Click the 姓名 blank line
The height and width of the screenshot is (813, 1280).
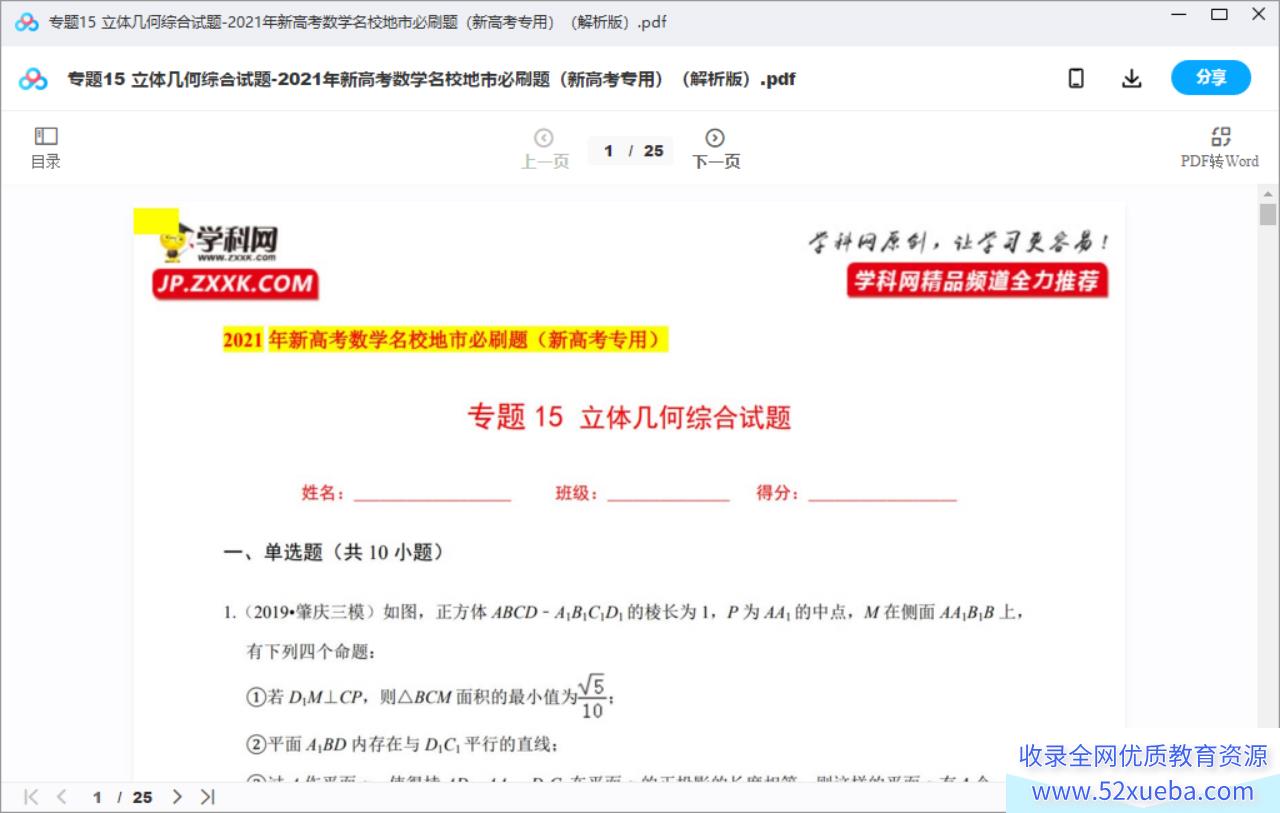tap(432, 494)
